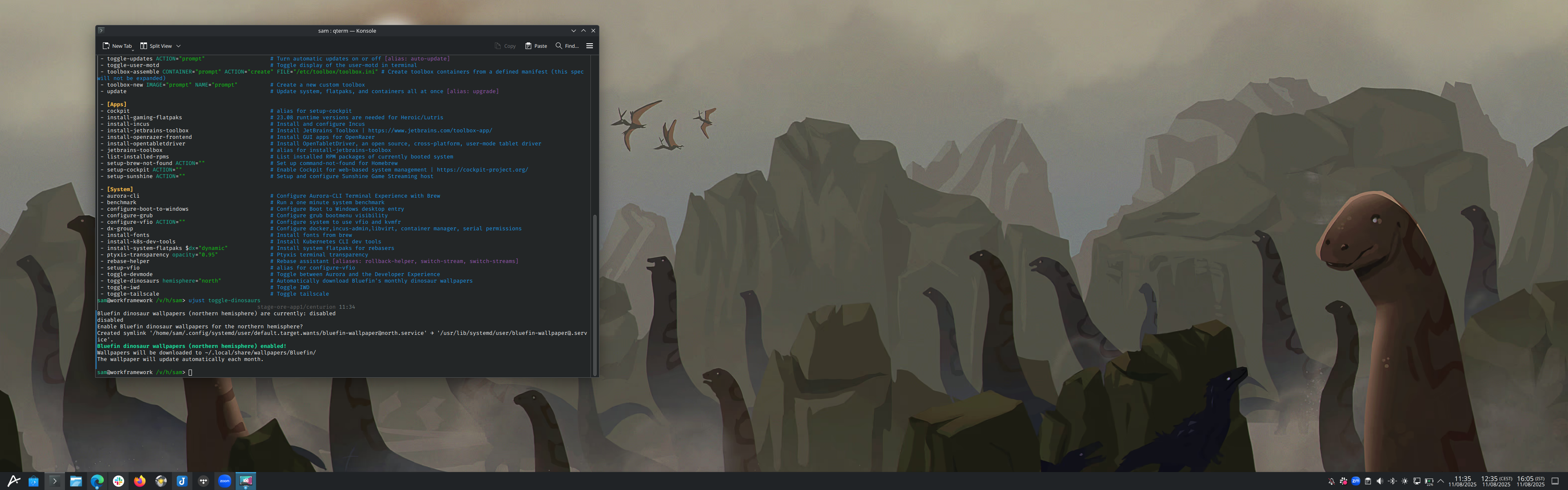Switch to Konsole terminal in taskbar

(54, 481)
